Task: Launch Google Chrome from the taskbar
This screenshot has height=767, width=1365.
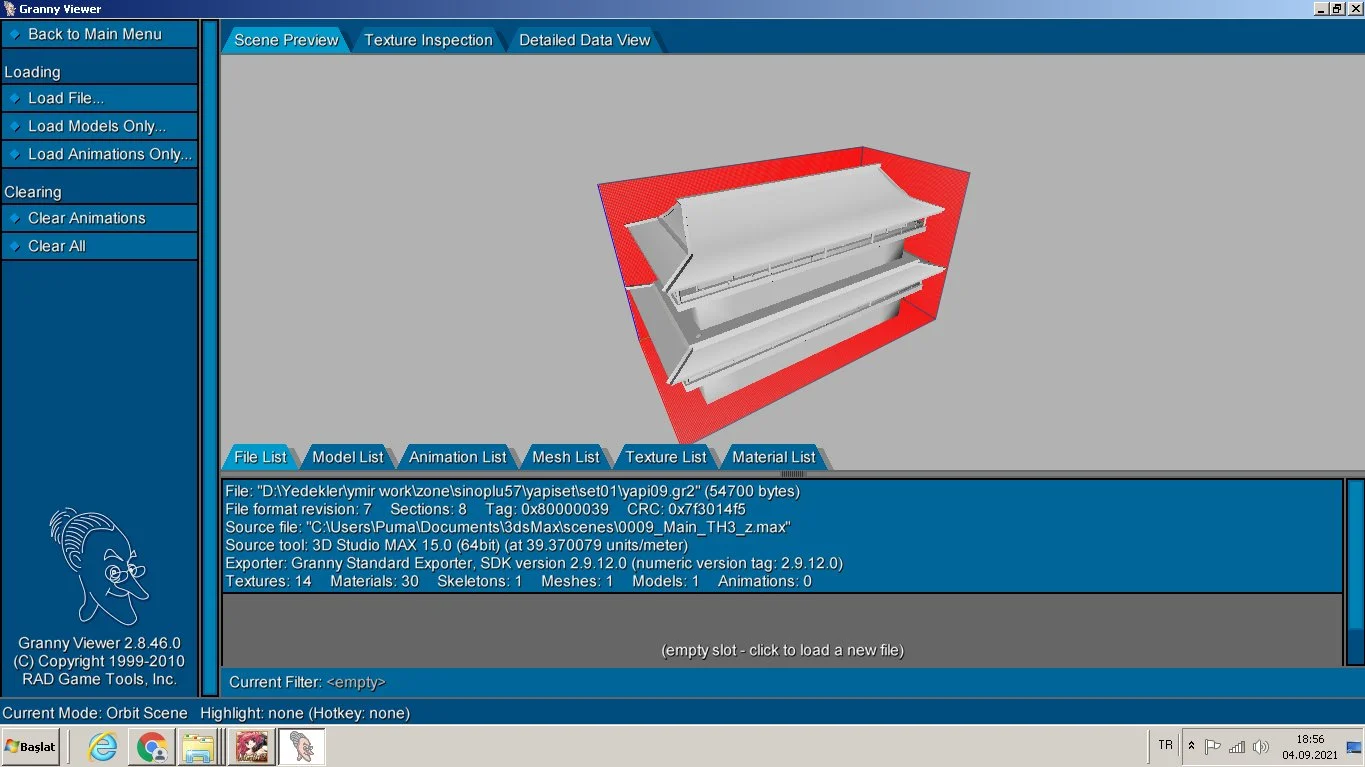Action: click(152, 747)
